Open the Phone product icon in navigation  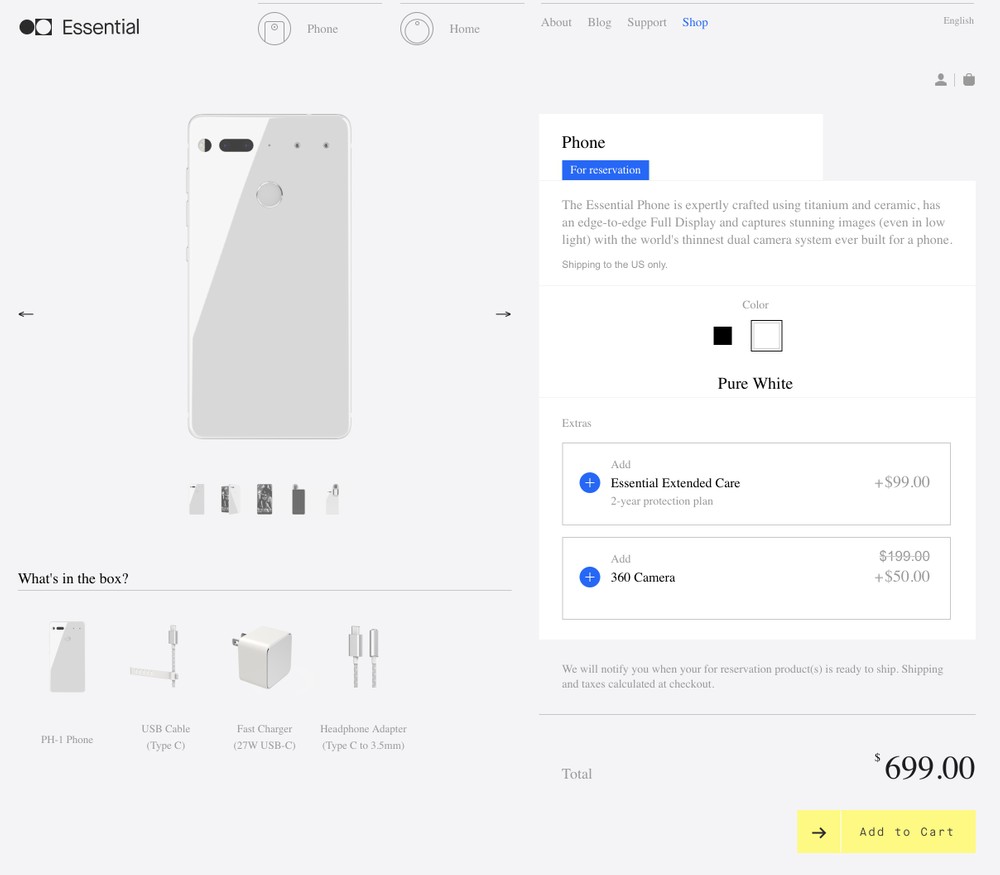pos(274,29)
